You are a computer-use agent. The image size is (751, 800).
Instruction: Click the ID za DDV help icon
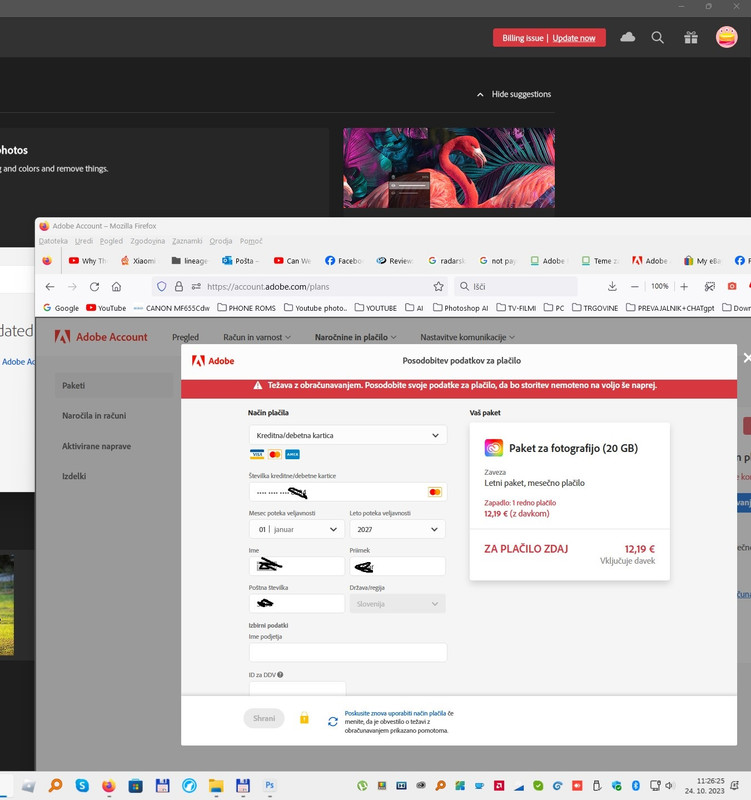pos(280,674)
